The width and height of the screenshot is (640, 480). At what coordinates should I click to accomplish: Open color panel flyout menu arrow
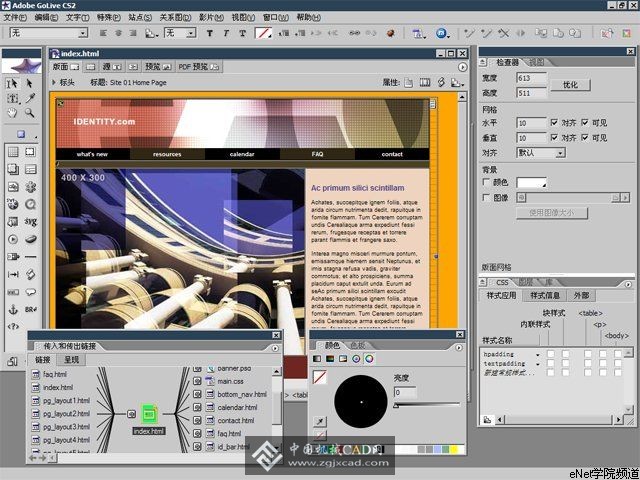[459, 348]
